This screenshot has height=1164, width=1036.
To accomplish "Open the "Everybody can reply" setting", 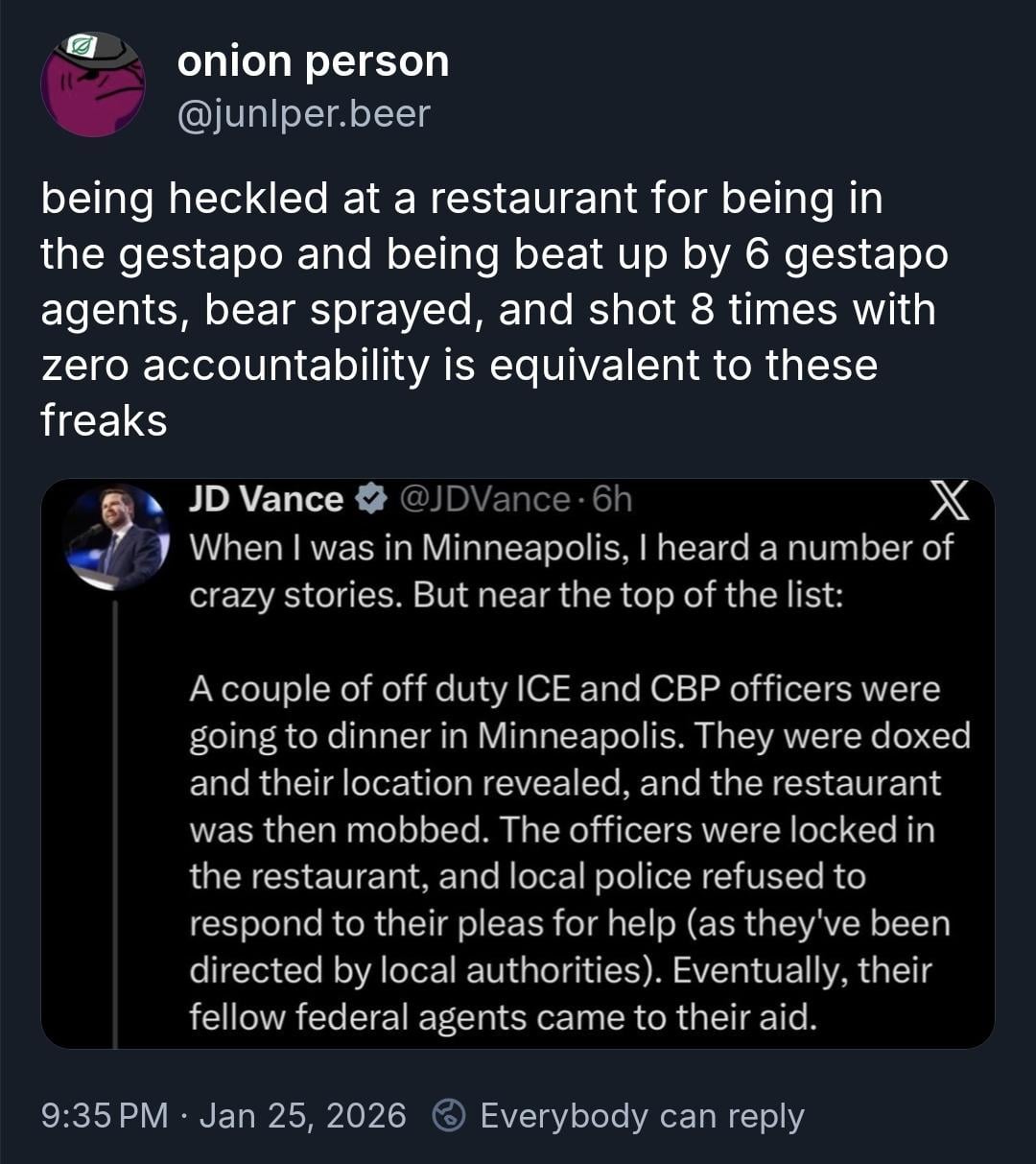I will coord(641,1116).
